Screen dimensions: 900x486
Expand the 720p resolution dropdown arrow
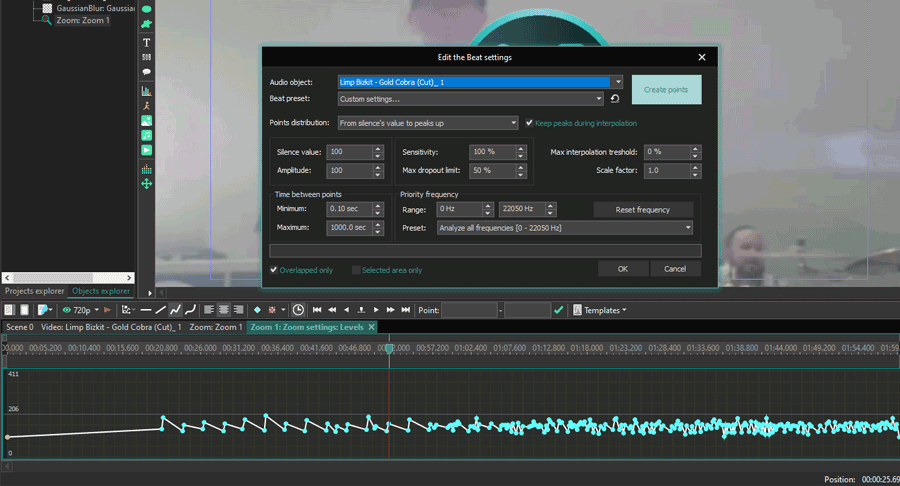tap(96, 310)
